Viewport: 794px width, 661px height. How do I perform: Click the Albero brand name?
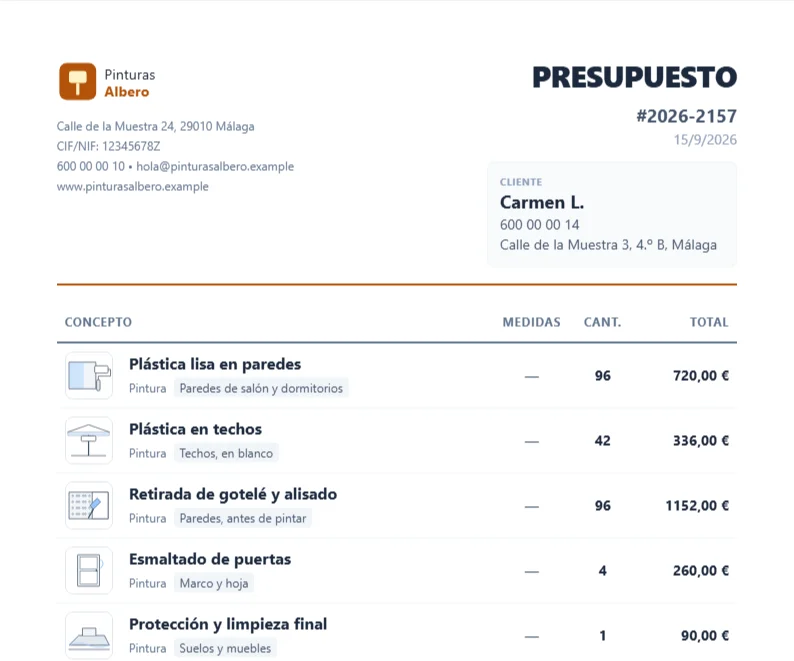pos(127,92)
